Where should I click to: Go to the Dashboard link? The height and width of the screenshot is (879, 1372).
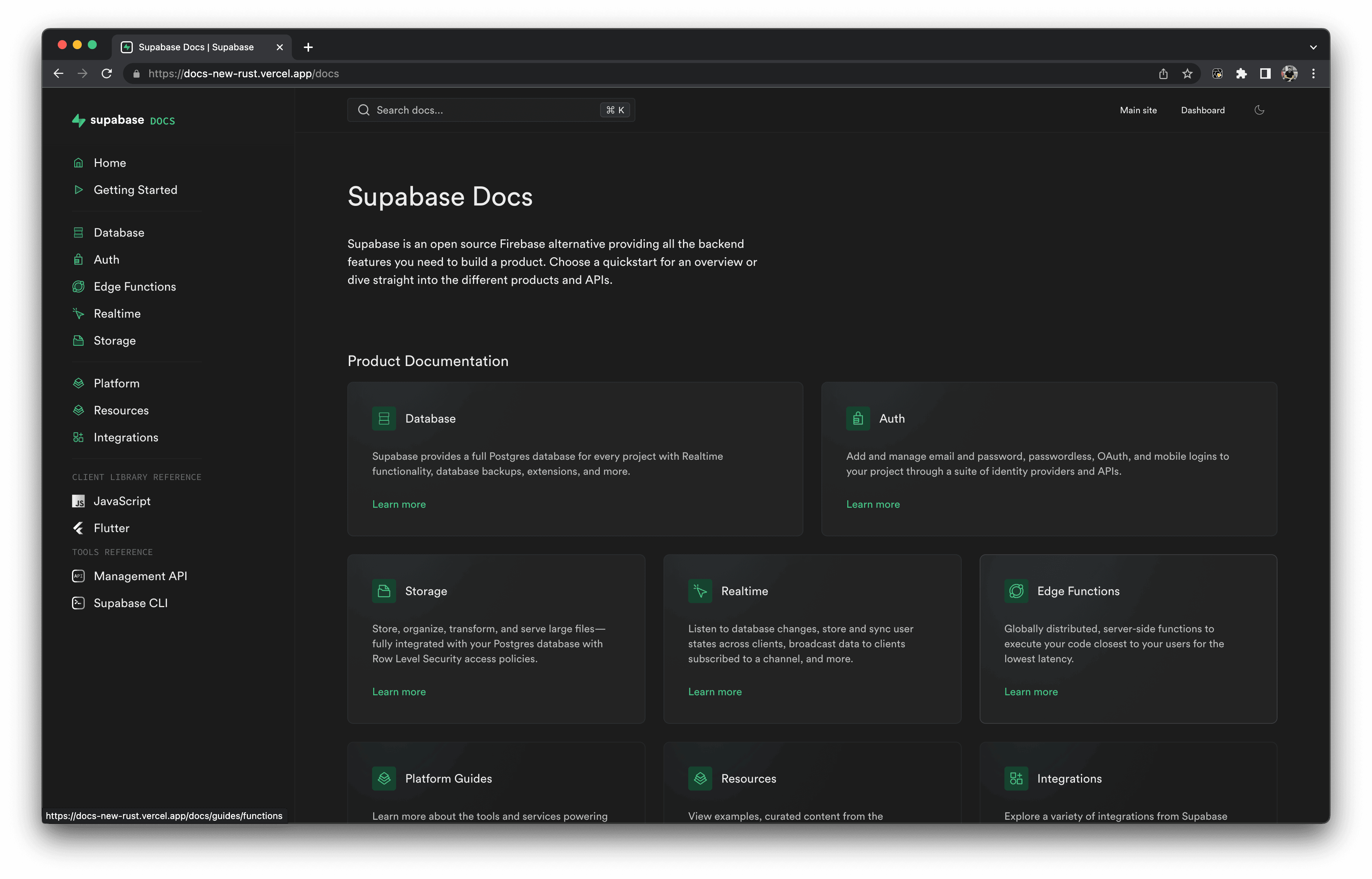click(1202, 110)
